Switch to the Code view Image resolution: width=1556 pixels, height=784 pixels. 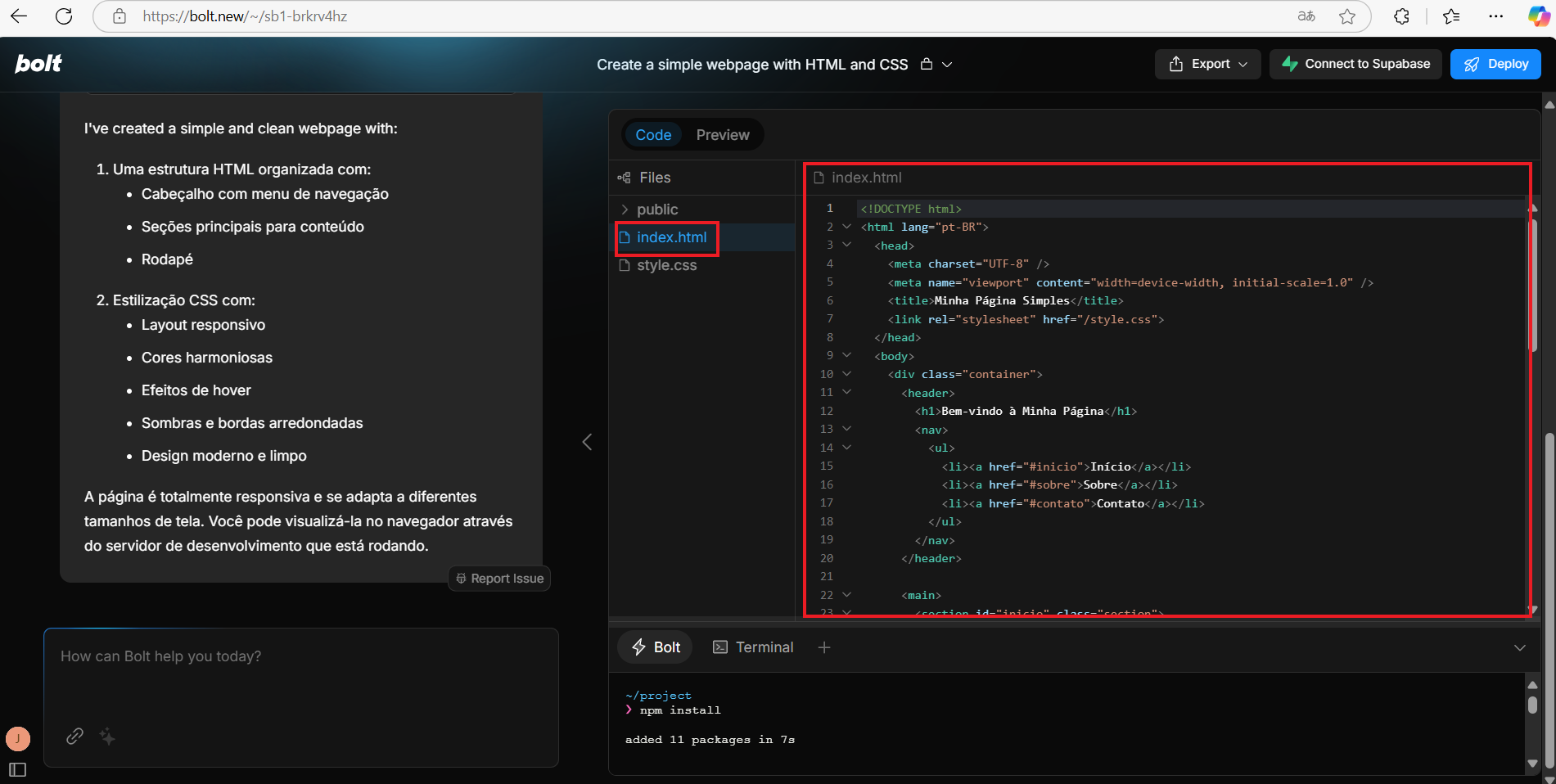653,135
